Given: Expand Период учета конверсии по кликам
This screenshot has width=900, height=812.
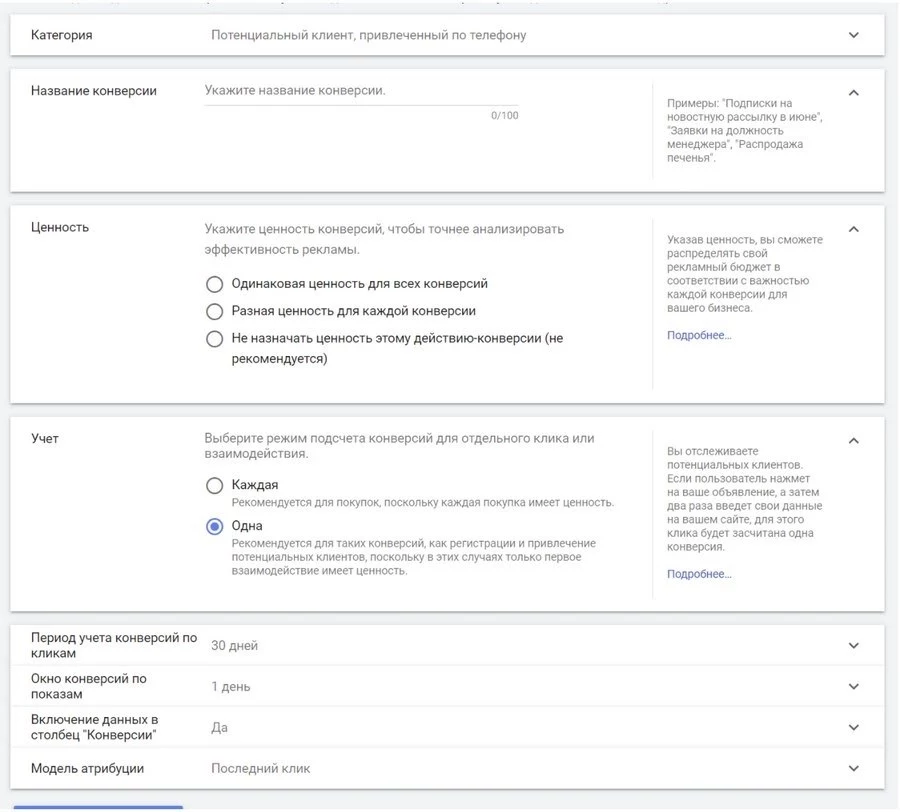Looking at the screenshot, I should (853, 646).
